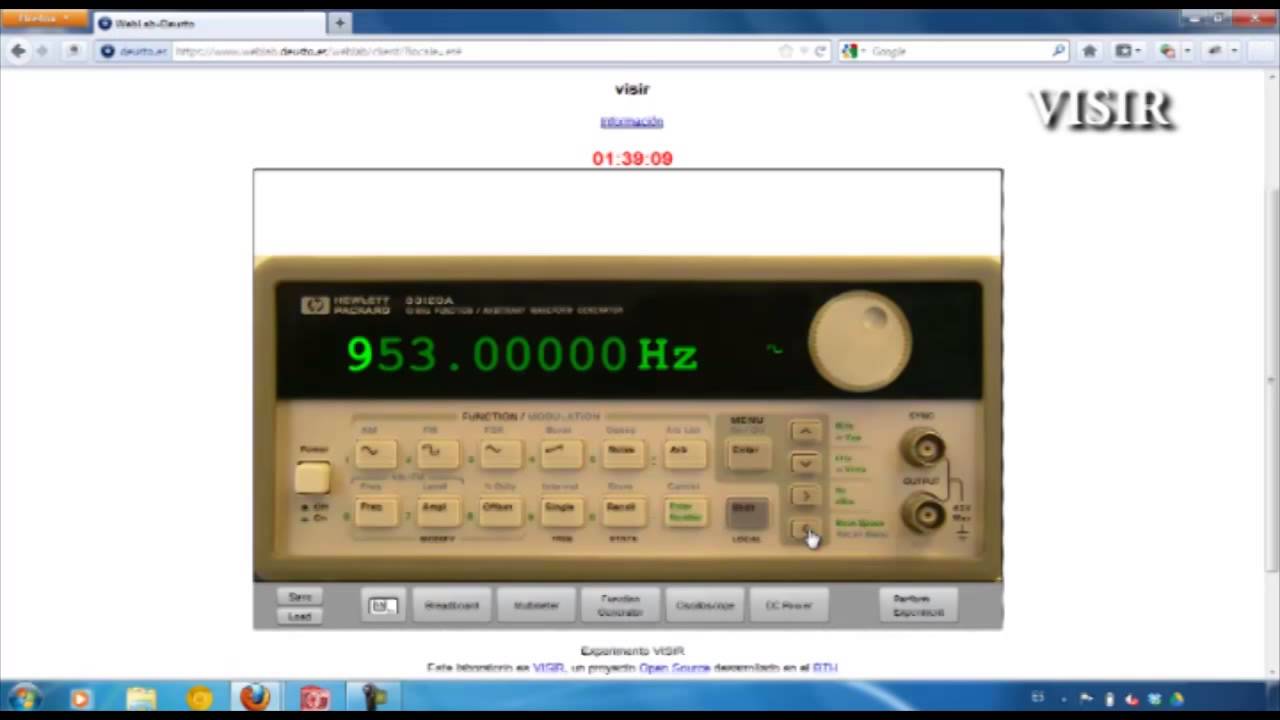Open the Información link

(x=631, y=122)
